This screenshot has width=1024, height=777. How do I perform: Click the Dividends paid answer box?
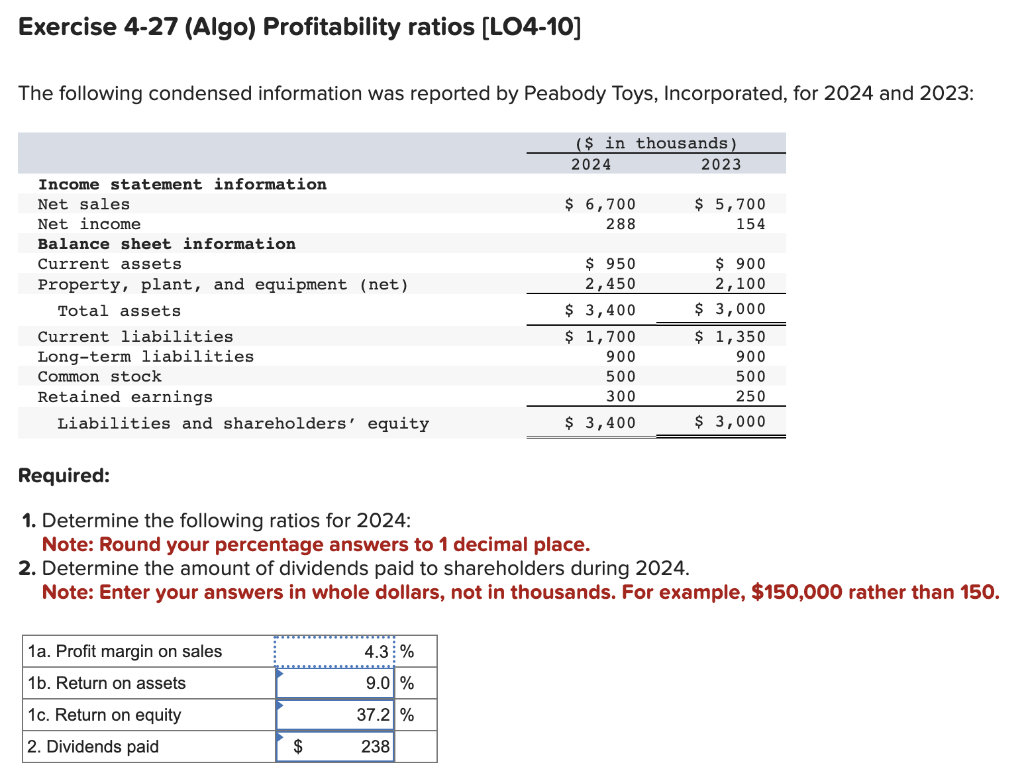pyautogui.click(x=340, y=746)
